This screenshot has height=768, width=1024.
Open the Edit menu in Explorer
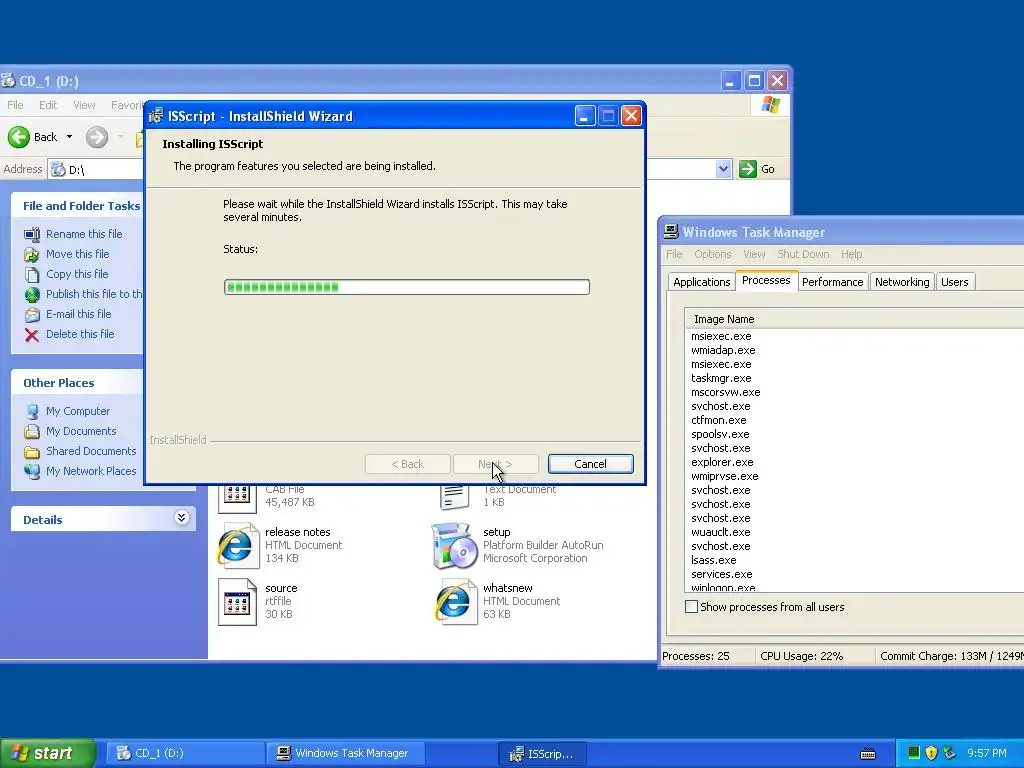[x=48, y=105]
